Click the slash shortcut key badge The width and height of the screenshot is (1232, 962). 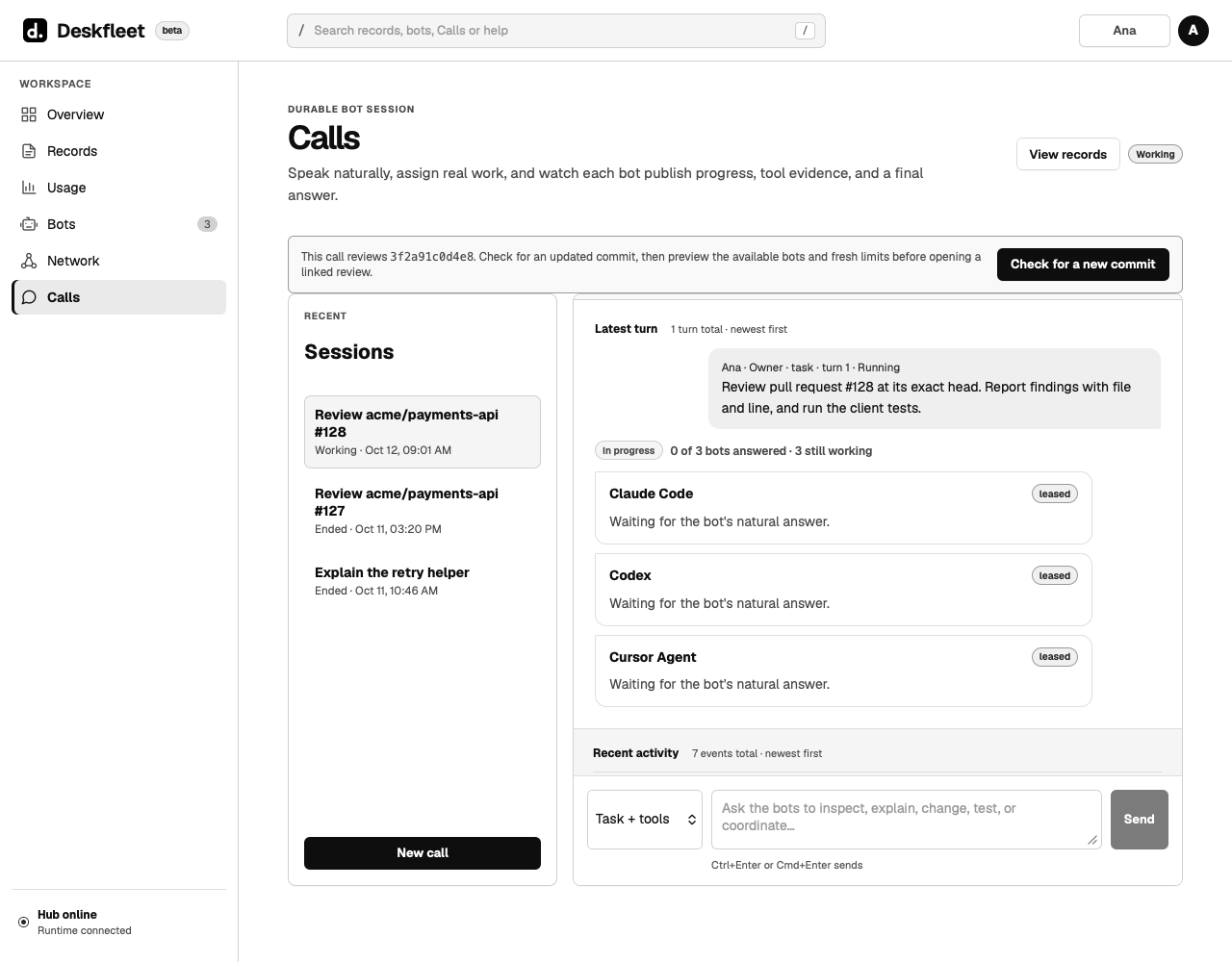pyautogui.click(x=806, y=31)
